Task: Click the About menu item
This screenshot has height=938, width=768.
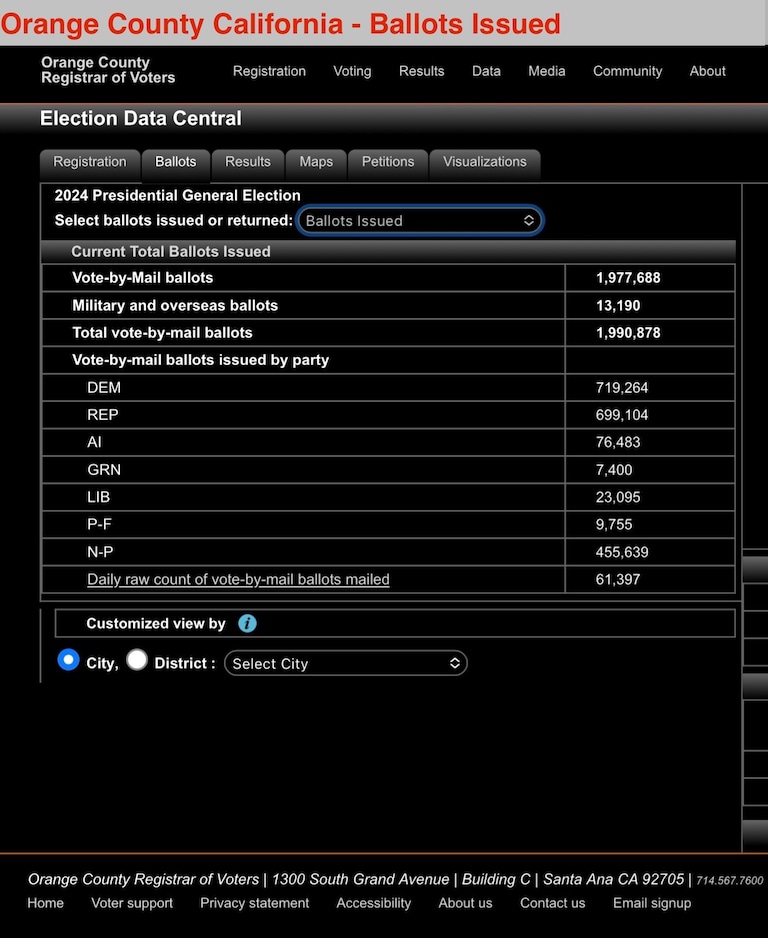Action: (x=707, y=71)
